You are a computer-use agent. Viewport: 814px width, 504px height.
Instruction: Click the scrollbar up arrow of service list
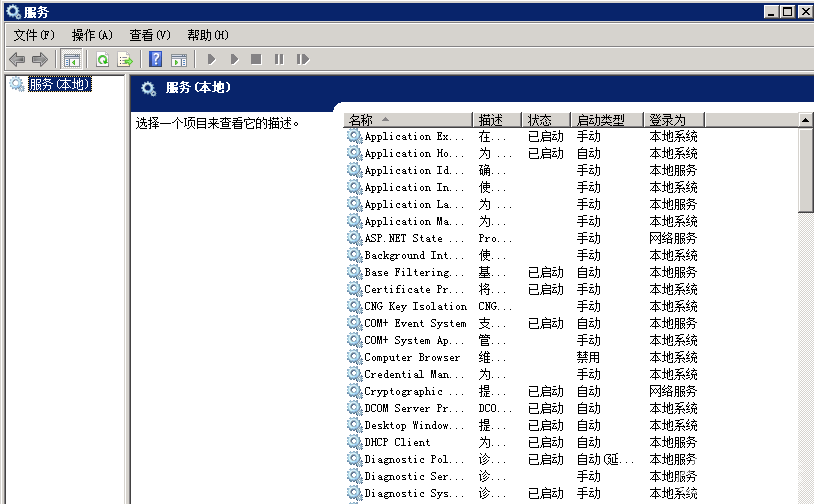tap(805, 120)
